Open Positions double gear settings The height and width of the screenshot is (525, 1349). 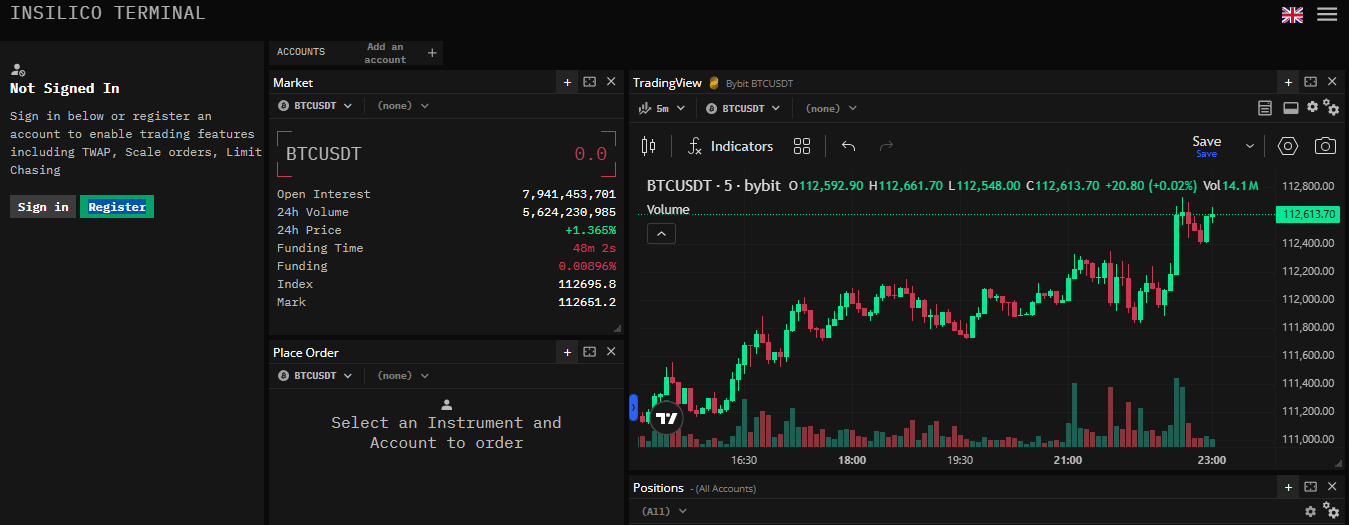click(1331, 511)
